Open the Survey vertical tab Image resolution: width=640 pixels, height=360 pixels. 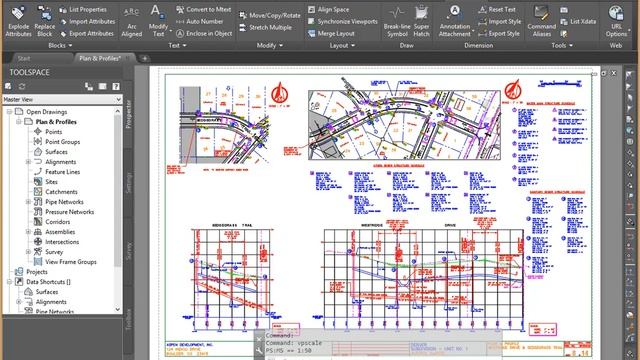[128, 251]
